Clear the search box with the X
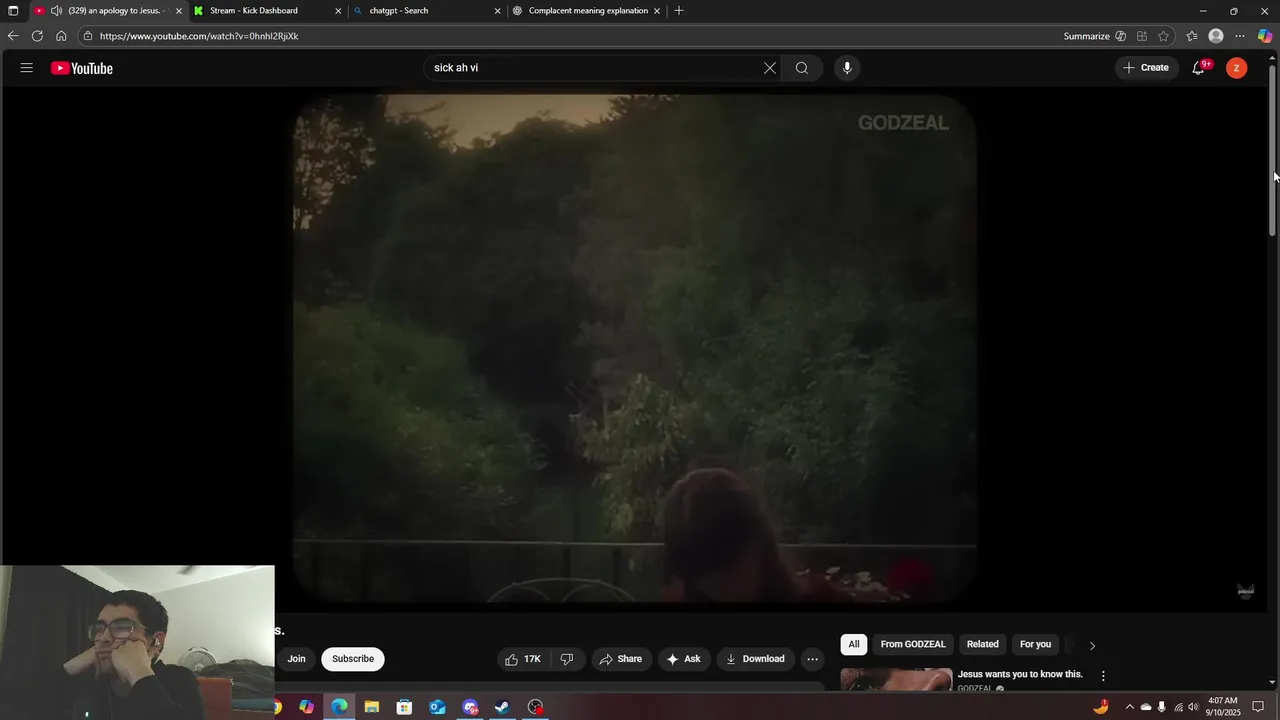 tap(770, 68)
